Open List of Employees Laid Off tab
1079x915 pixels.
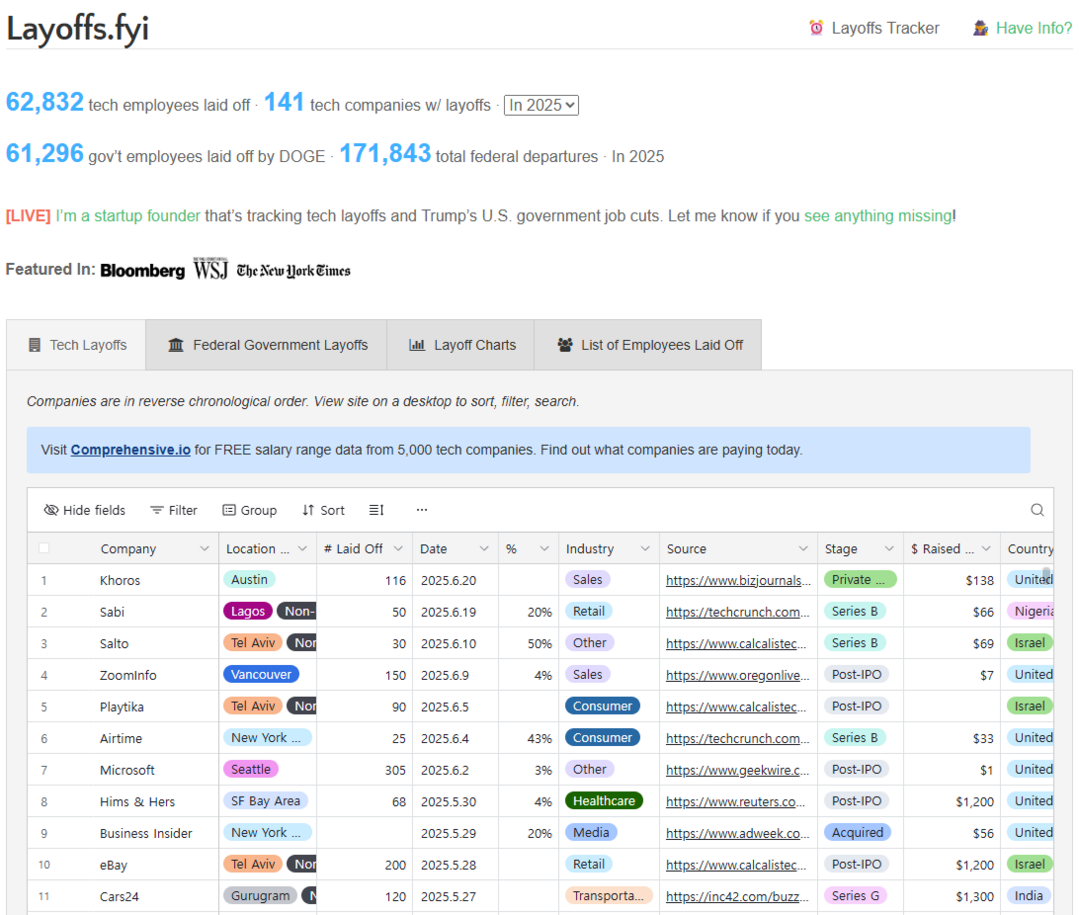648,345
